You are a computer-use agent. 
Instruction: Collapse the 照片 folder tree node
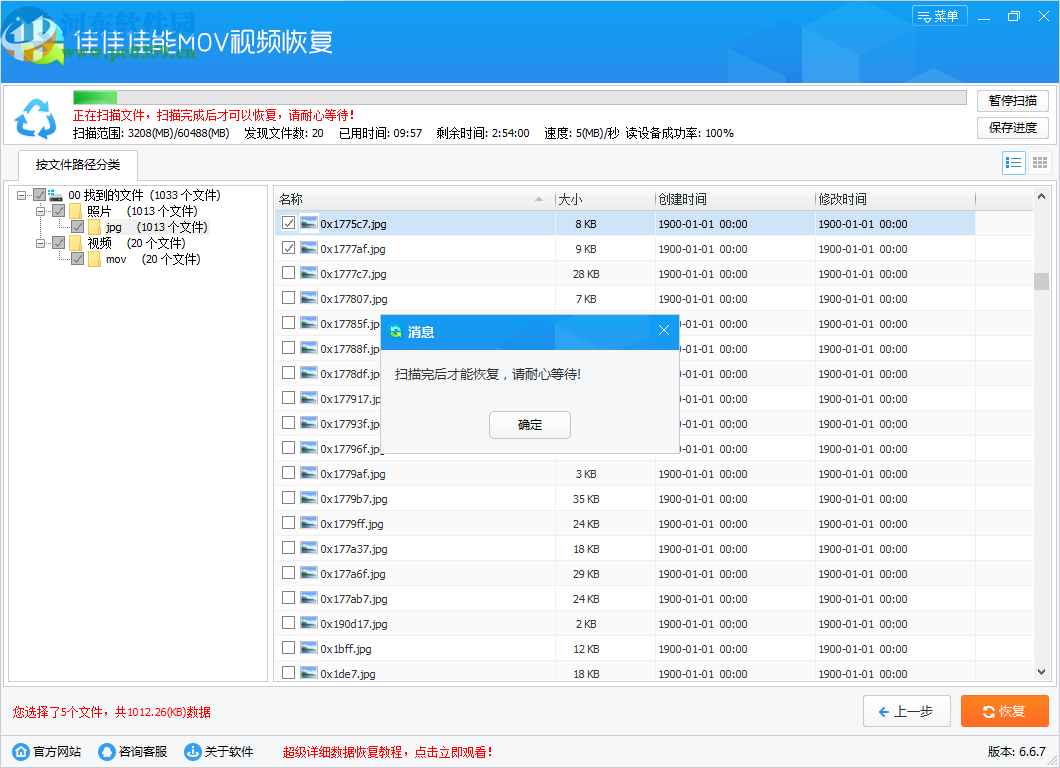(x=41, y=211)
